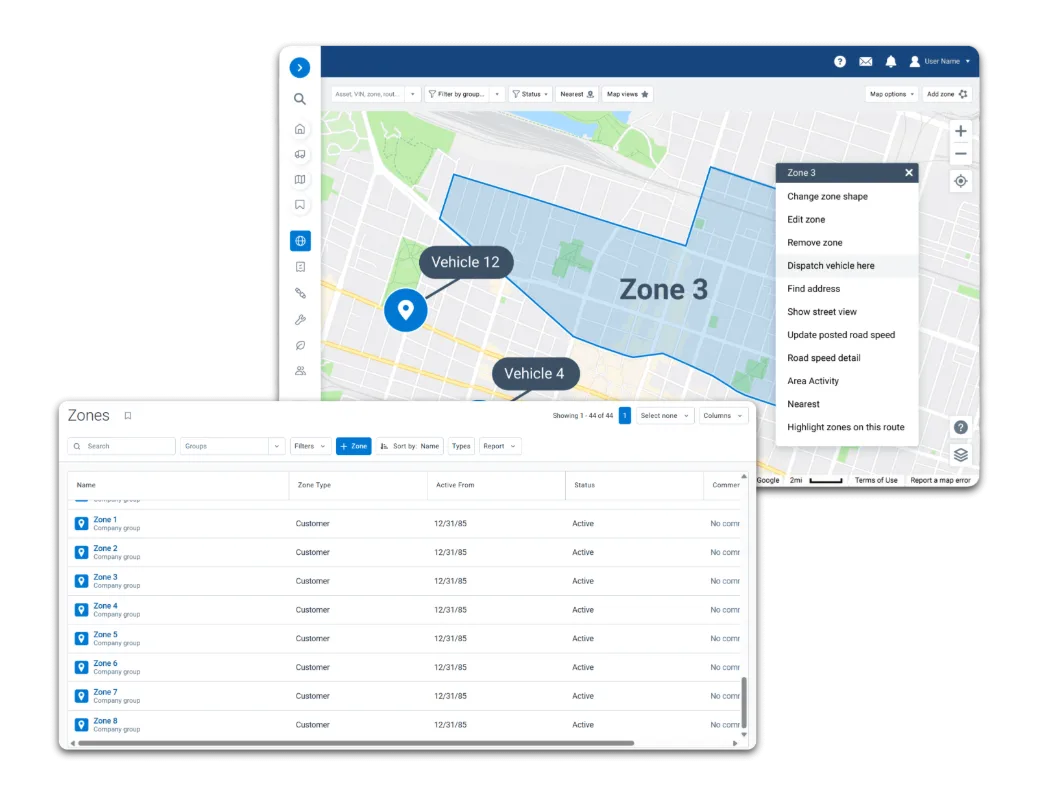Choose Dispatch vehicle here
This screenshot has width=1040, height=795.
pos(847,265)
